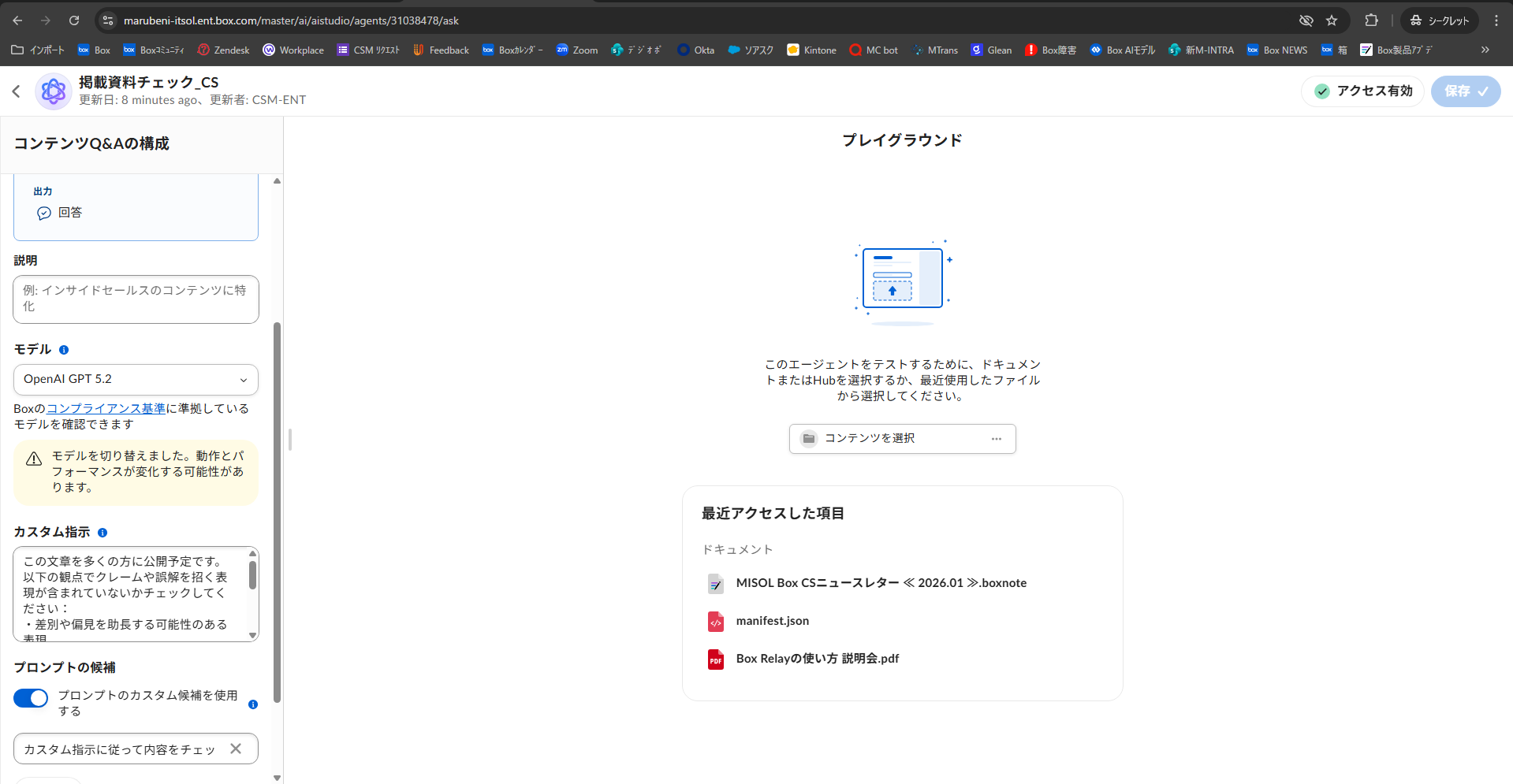Viewport: 1513px width, 784px height.
Task: Click the 保存 save button
Action: click(1465, 91)
